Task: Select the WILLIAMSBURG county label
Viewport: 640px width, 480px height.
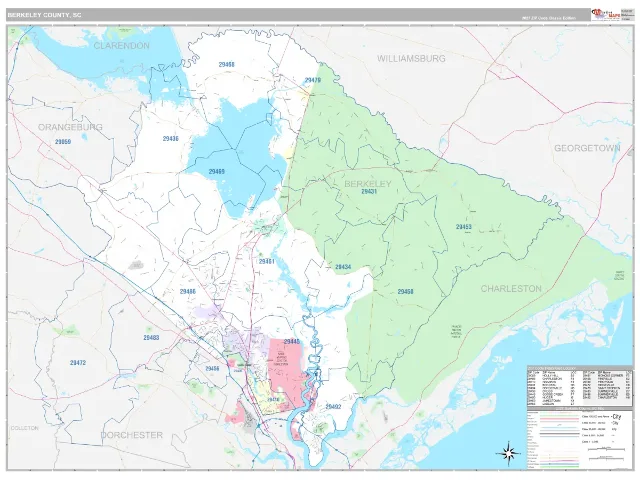Action: [411, 59]
